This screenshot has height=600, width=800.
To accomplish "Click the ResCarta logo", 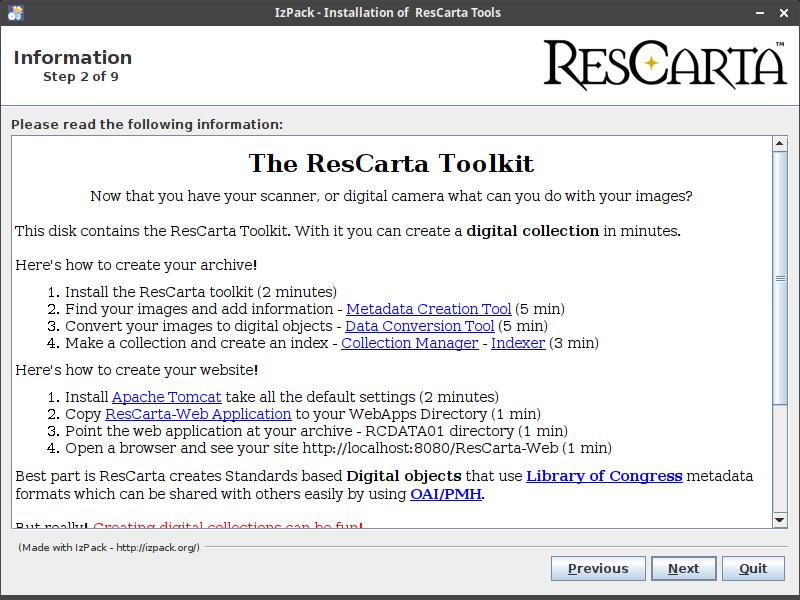I will (665, 65).
